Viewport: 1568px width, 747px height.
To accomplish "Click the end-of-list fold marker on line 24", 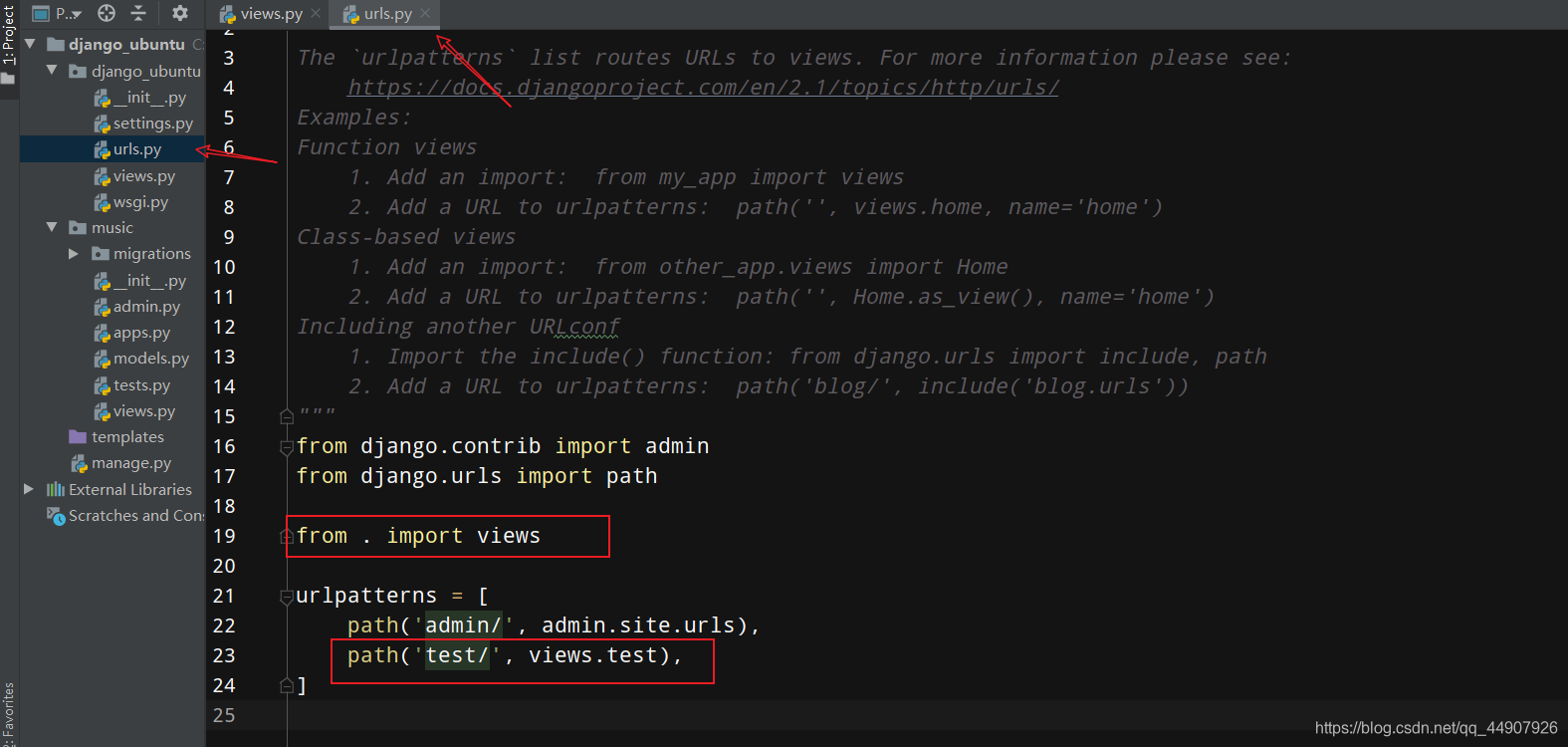I will point(287,685).
